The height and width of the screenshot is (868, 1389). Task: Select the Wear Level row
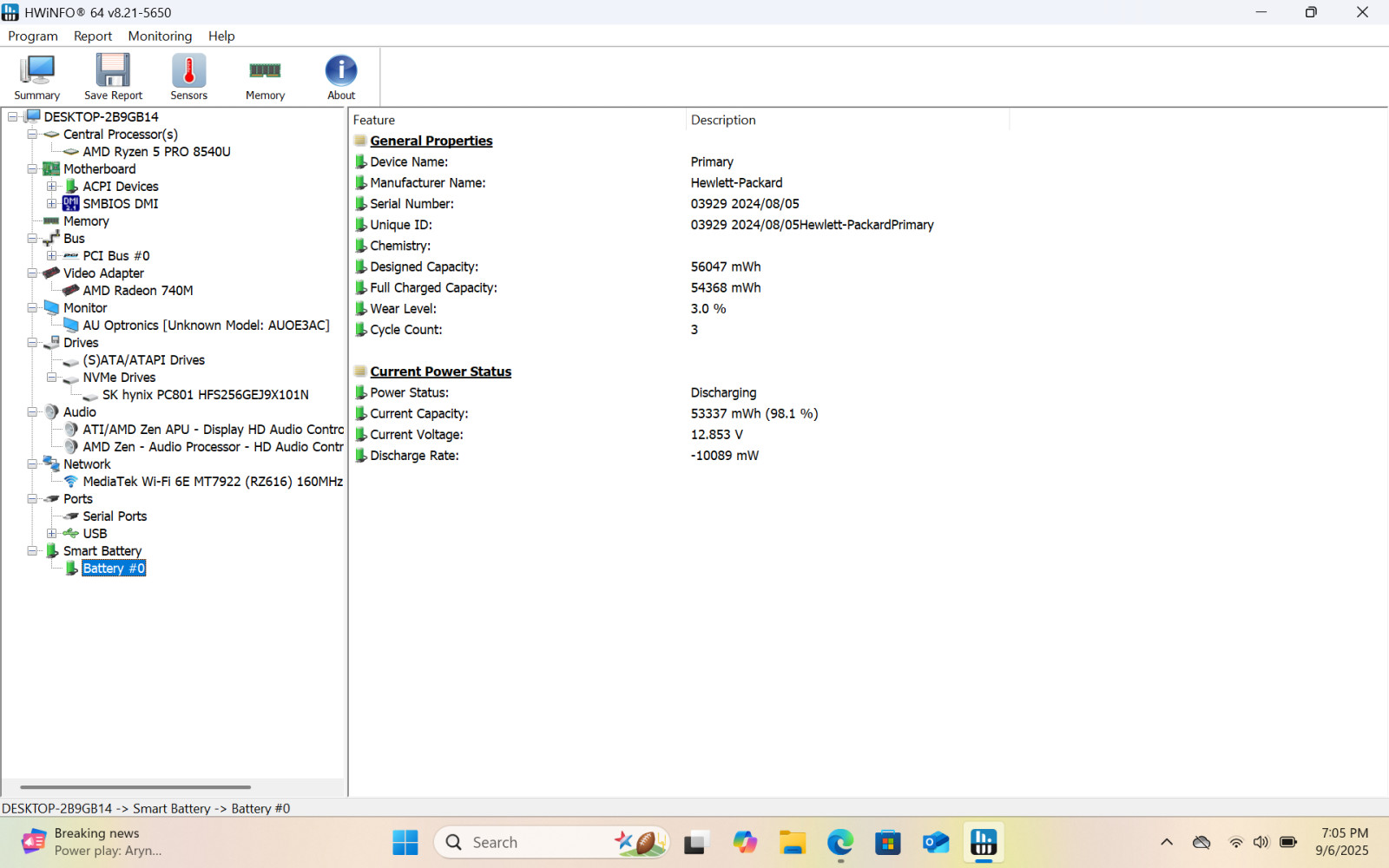click(x=681, y=308)
